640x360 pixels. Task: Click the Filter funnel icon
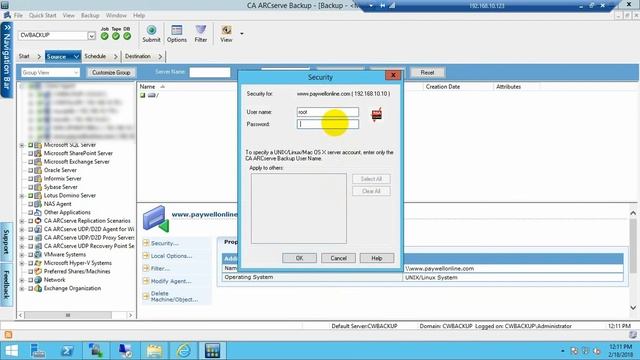point(201,33)
